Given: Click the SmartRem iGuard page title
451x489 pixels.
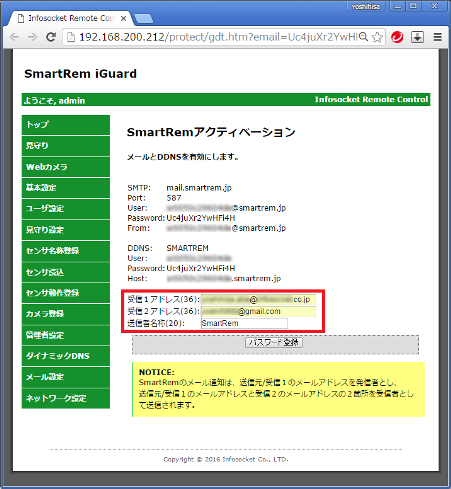Looking at the screenshot, I should coord(80,74).
